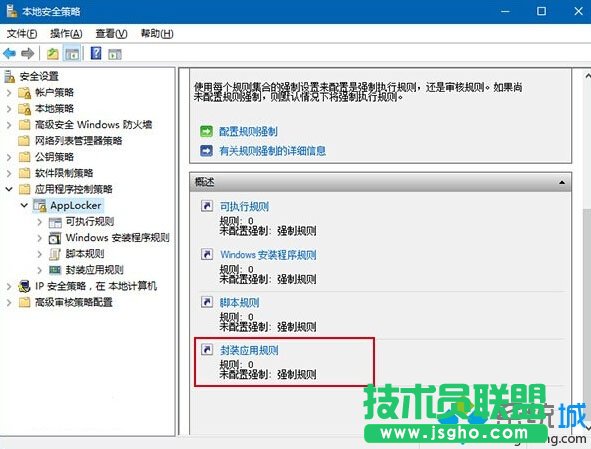Image resolution: width=591 pixels, height=449 pixels.
Task: Click the Windows 安装程序规则 icon in tree
Action: tap(55, 238)
